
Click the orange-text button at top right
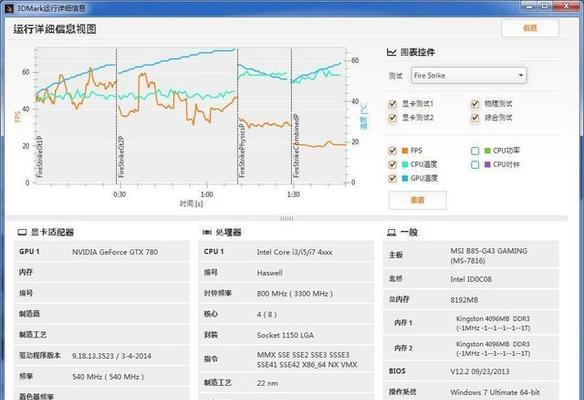[x=530, y=28]
